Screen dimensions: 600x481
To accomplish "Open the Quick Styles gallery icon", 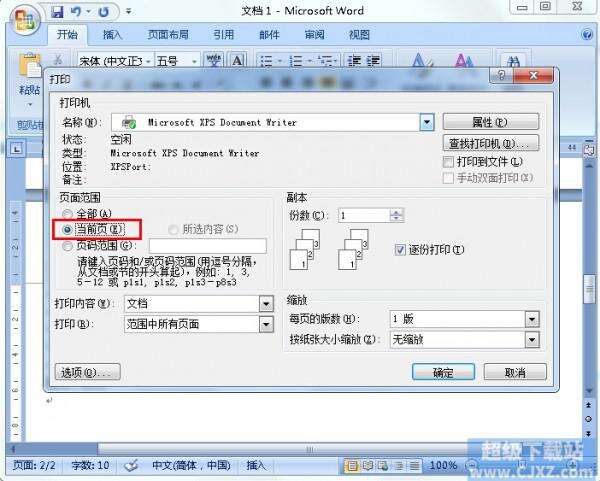I will click(422, 61).
